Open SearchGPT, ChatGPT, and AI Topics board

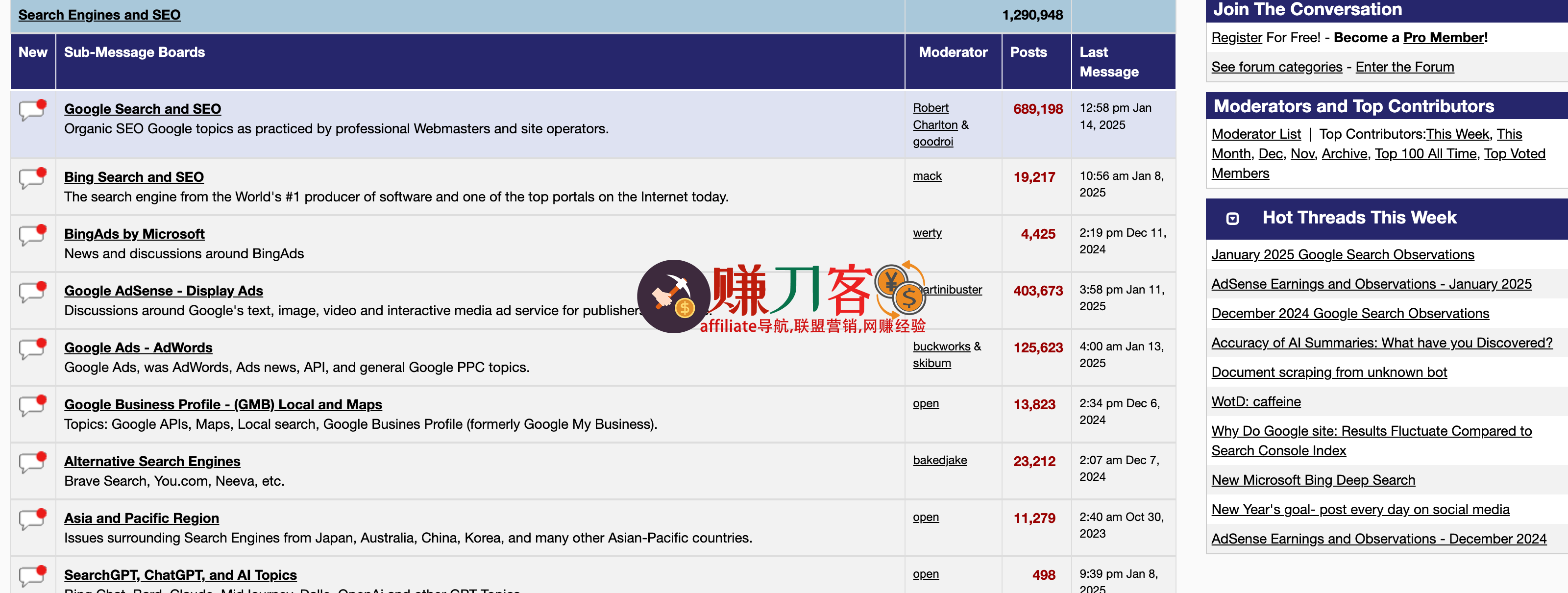point(180,575)
